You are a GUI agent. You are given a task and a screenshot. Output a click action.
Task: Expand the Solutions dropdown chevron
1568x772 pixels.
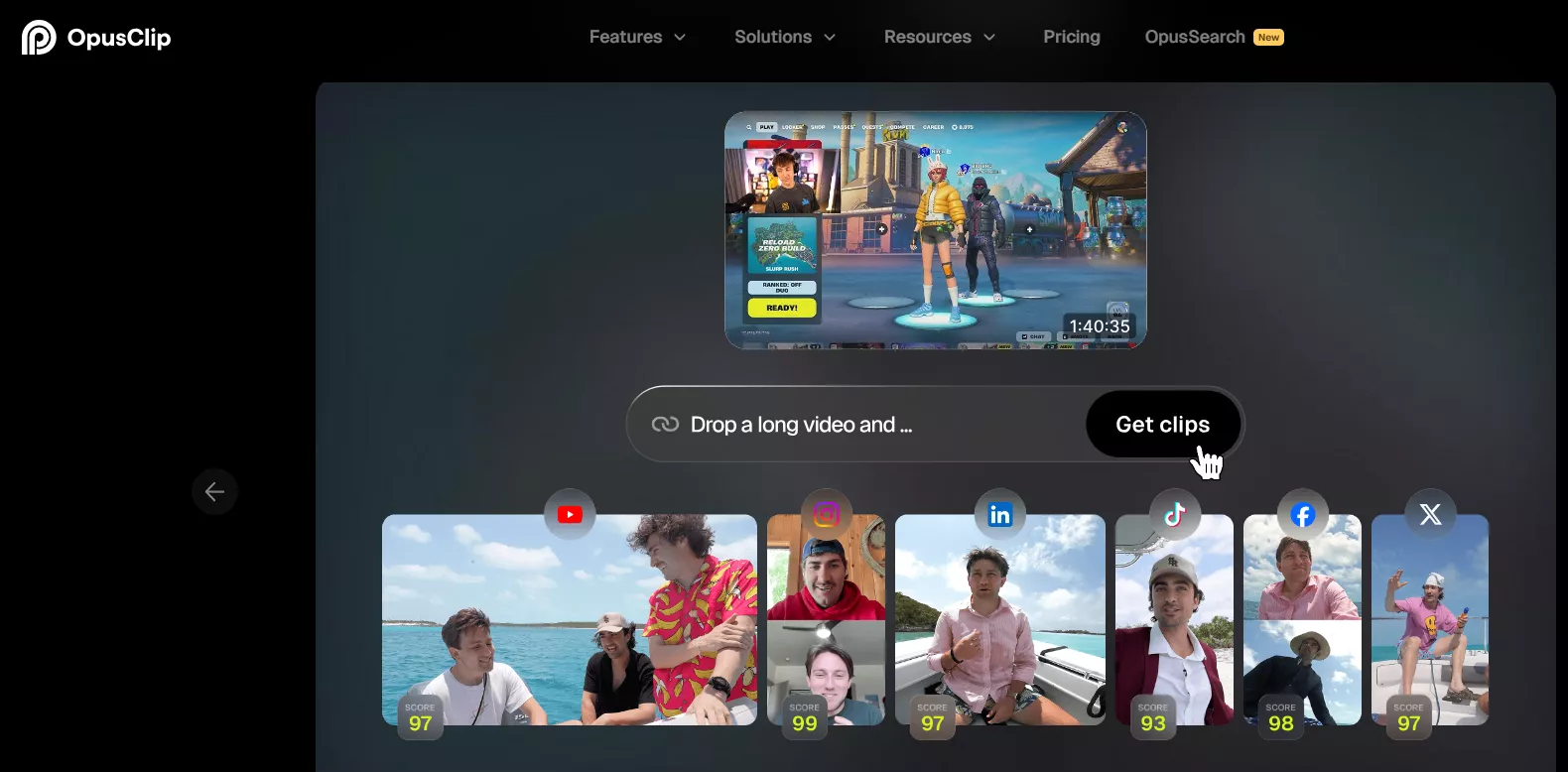[x=830, y=37]
